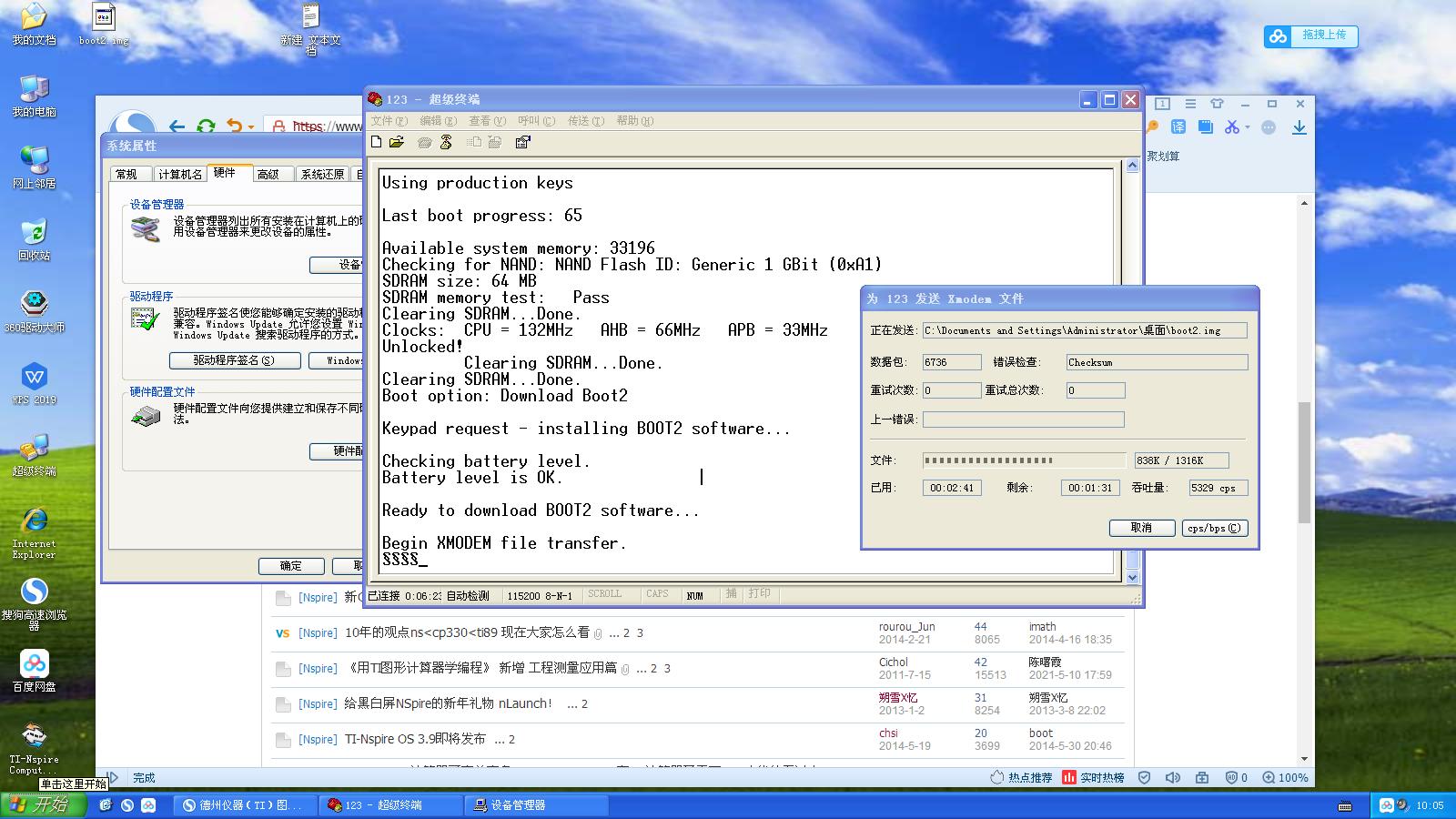Open the 传送(T) menu in HyperTerminal
Image resolution: width=1456 pixels, height=819 pixels.
[585, 121]
